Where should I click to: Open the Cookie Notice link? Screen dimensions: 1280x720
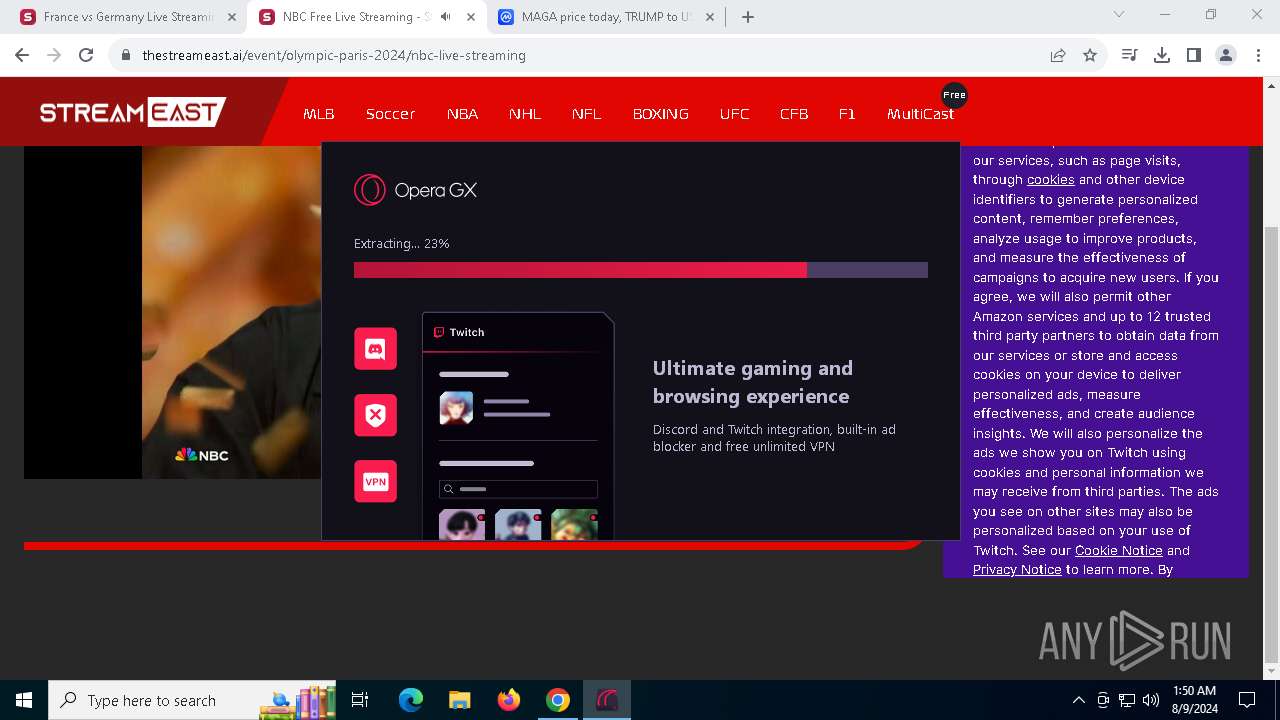tap(1118, 550)
